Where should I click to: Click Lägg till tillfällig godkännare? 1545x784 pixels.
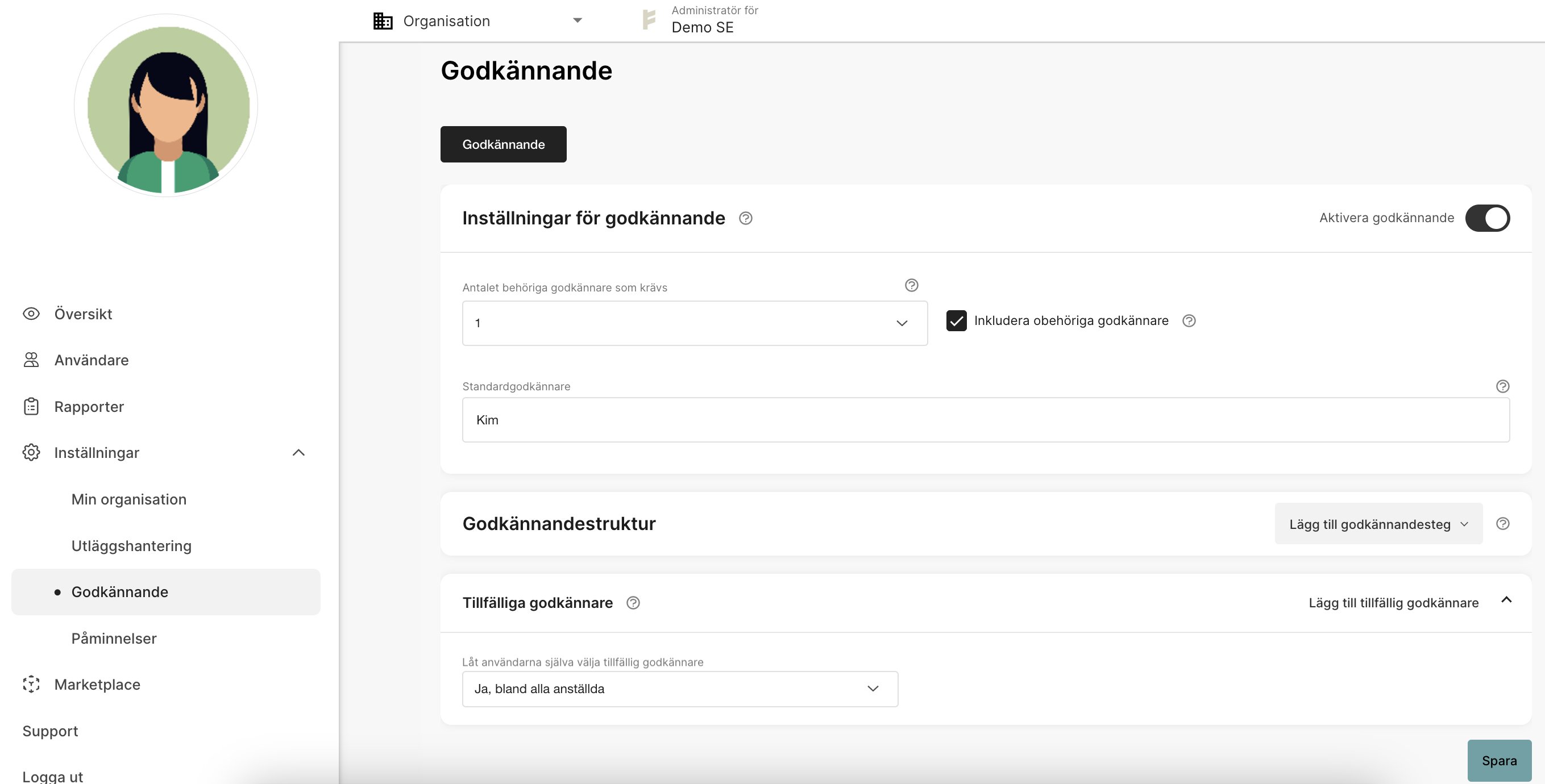pyautogui.click(x=1393, y=603)
